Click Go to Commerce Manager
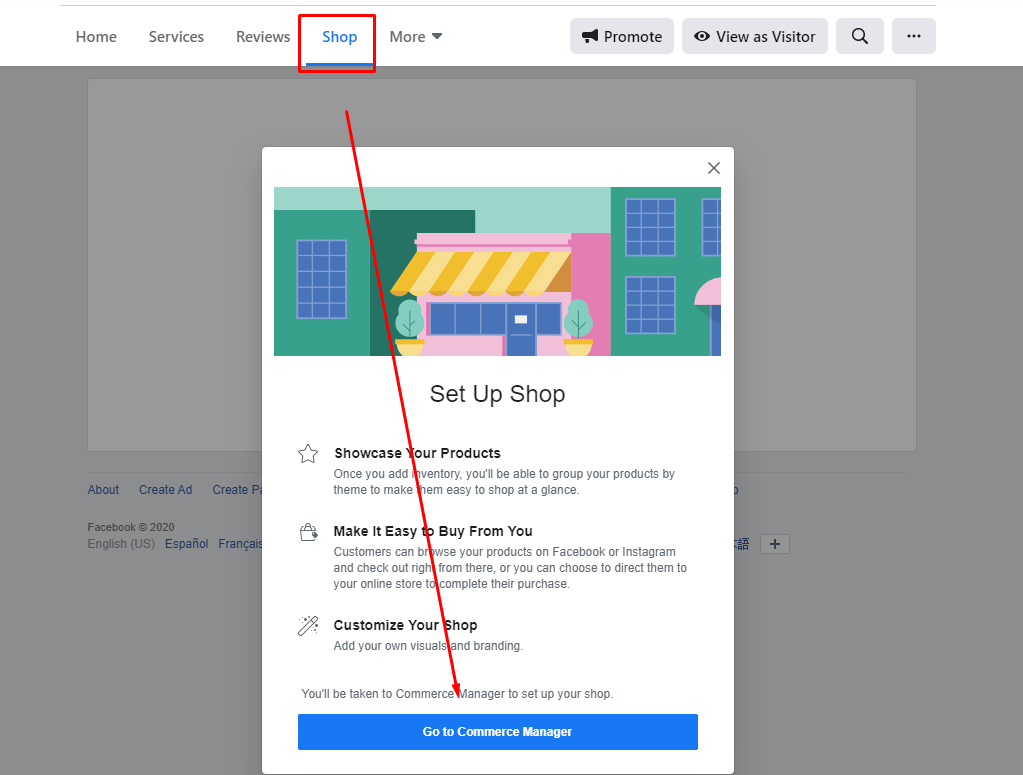 [497, 731]
